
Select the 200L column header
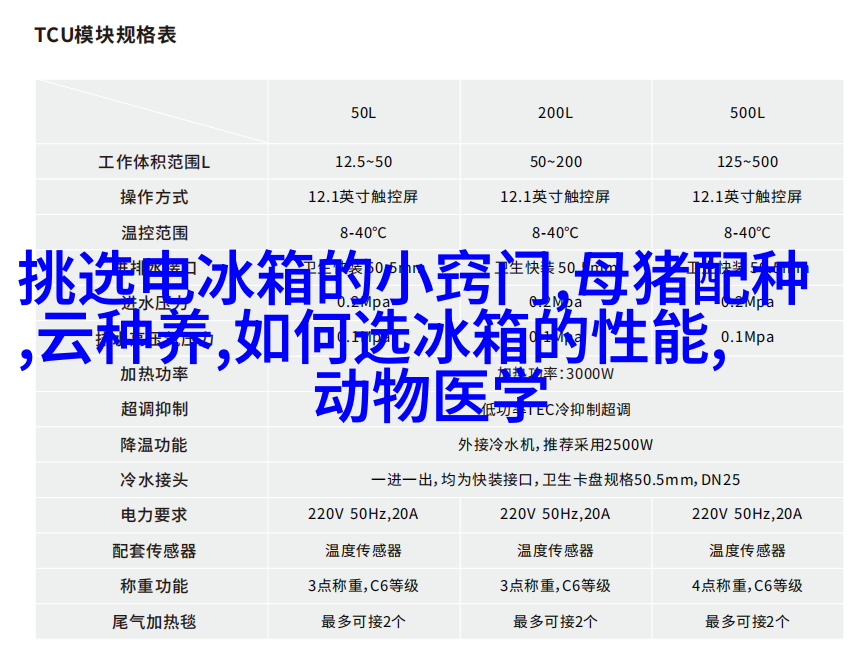pos(555,113)
